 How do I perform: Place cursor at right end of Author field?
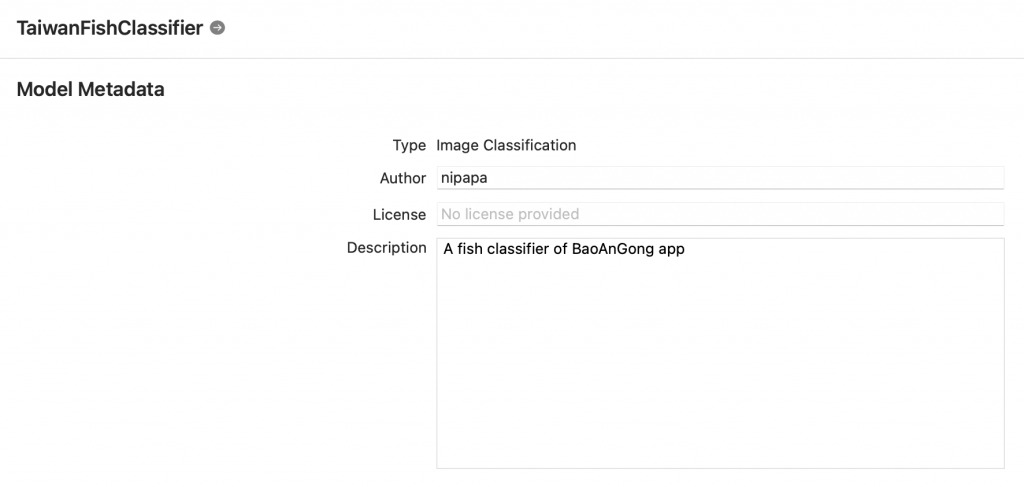click(996, 178)
